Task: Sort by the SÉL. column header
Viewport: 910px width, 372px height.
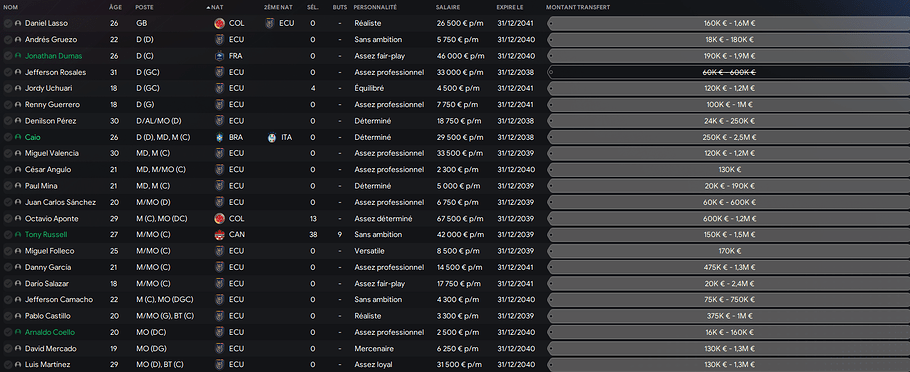Action: (312, 8)
